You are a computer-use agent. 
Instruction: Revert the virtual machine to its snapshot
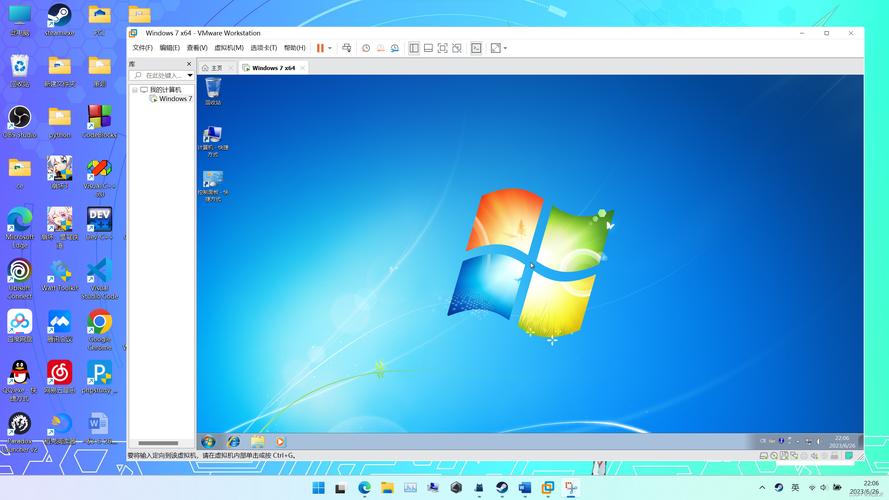click(380, 48)
